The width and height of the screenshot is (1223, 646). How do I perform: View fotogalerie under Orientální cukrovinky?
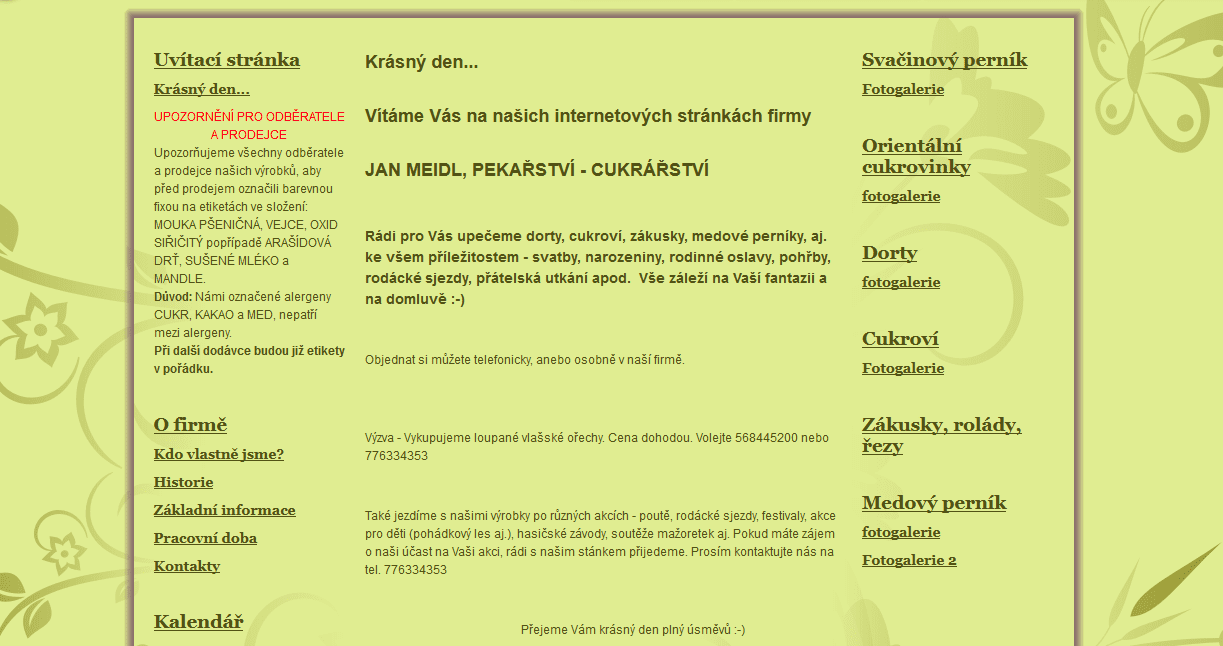[901, 196]
